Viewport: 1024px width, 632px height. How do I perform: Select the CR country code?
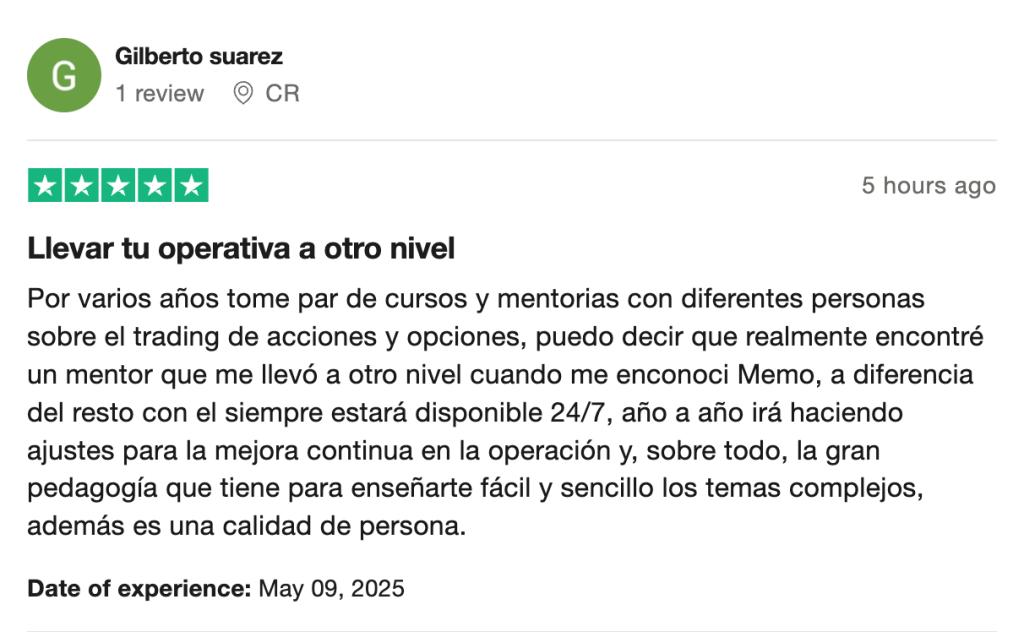tap(282, 93)
